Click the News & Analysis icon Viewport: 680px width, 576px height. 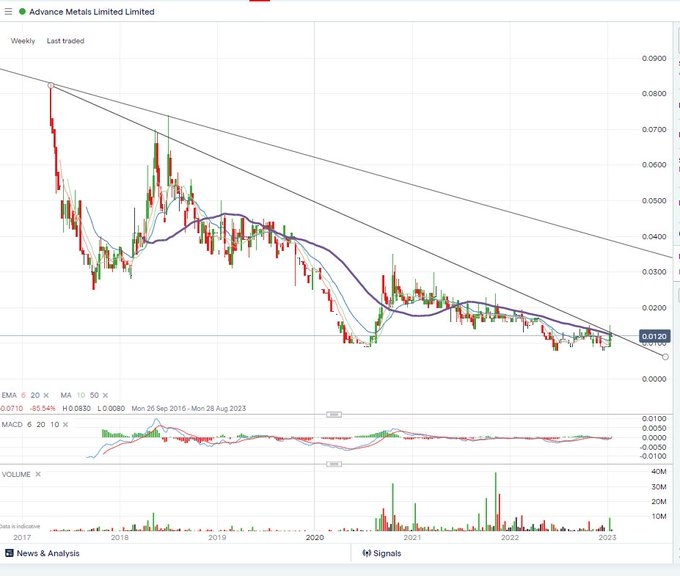click(9, 553)
